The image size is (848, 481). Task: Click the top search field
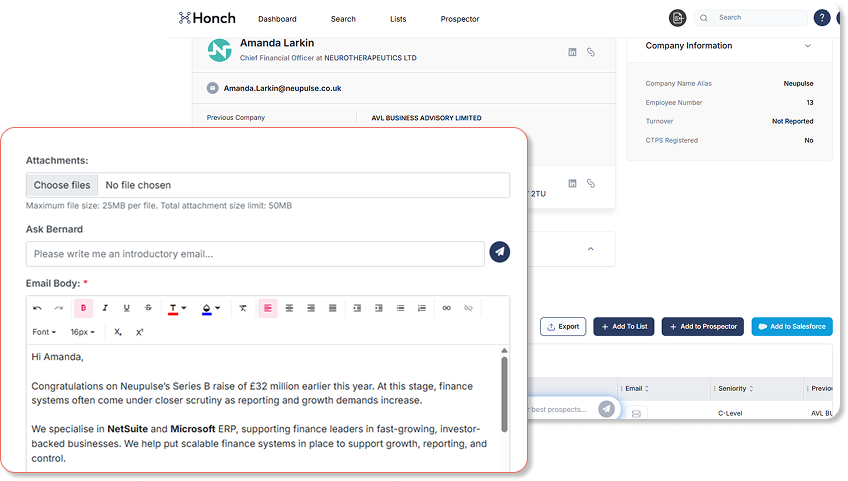751,18
